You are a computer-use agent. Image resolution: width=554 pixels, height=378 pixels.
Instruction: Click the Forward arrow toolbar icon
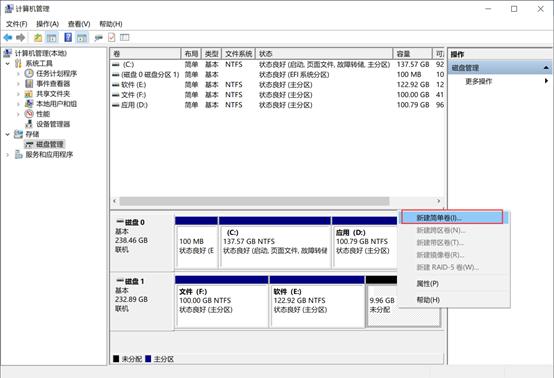pos(21,37)
